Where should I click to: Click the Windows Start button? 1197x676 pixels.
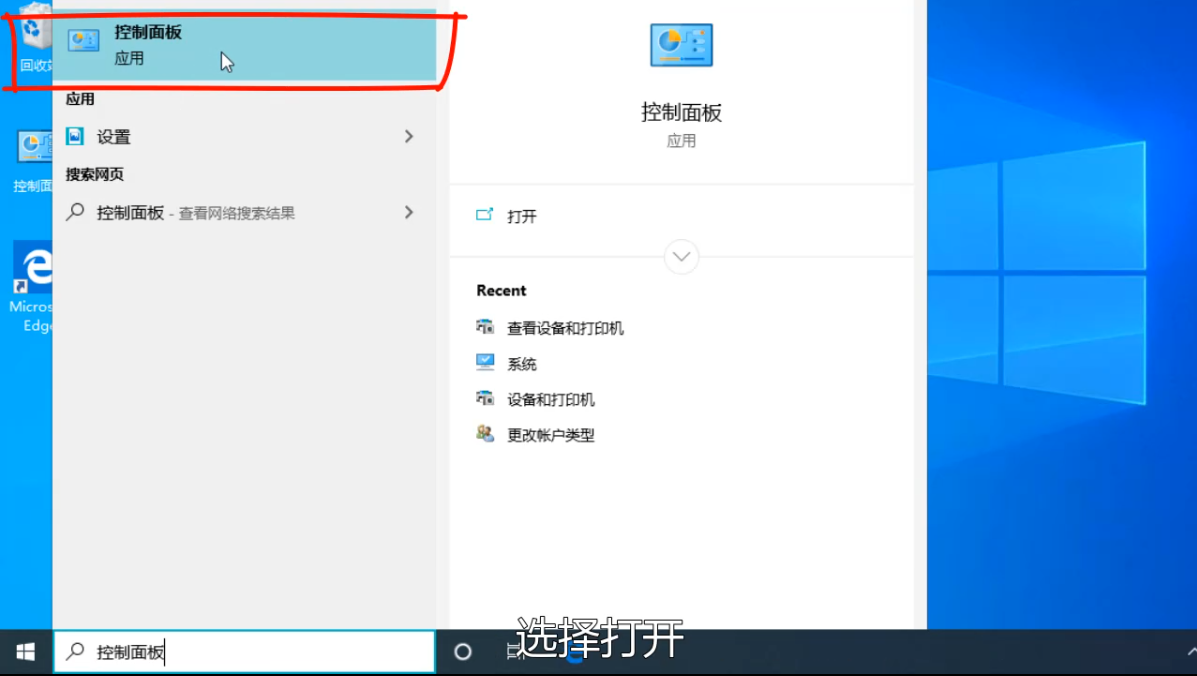click(x=25, y=652)
